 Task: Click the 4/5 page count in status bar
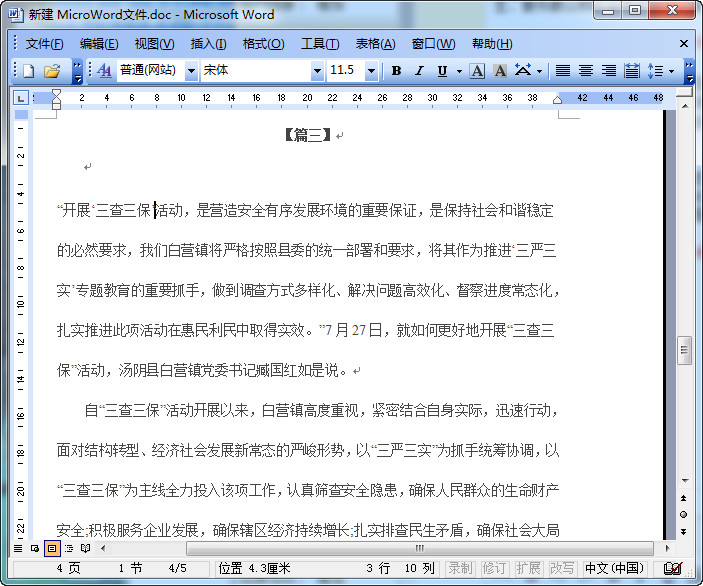(178, 569)
